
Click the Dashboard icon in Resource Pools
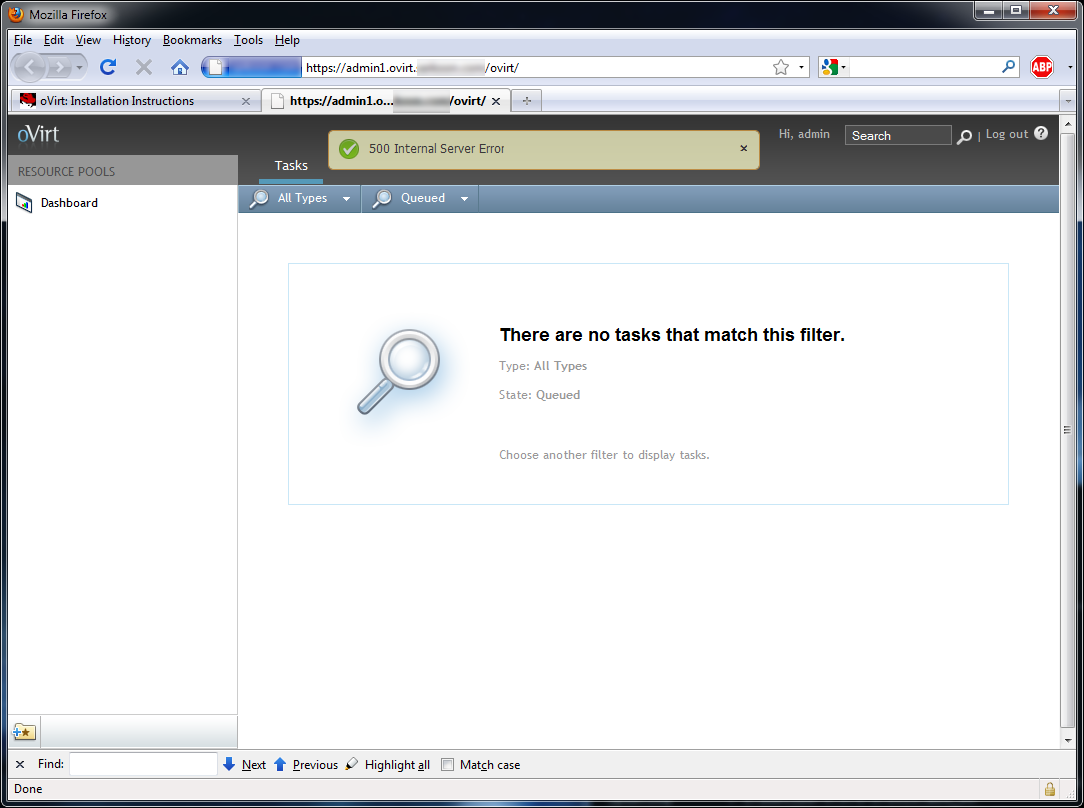point(24,203)
